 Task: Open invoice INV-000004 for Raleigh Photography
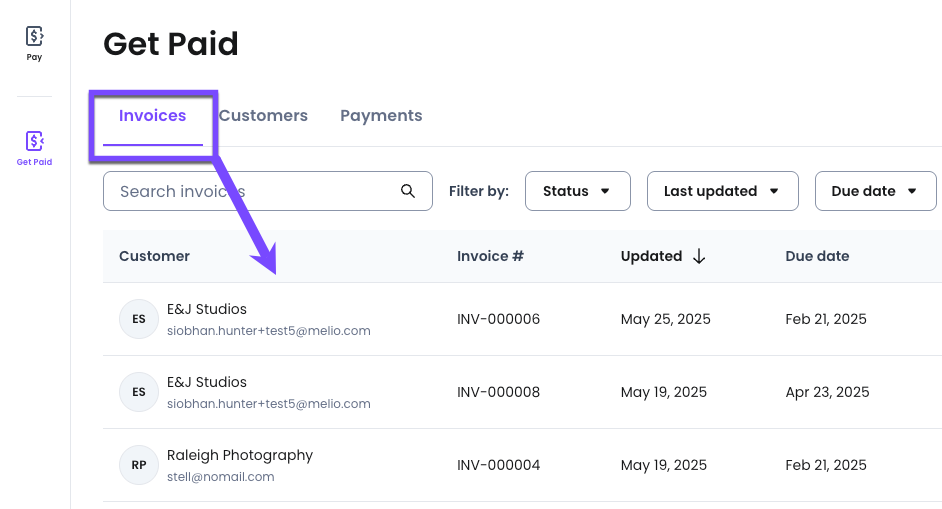(522, 465)
